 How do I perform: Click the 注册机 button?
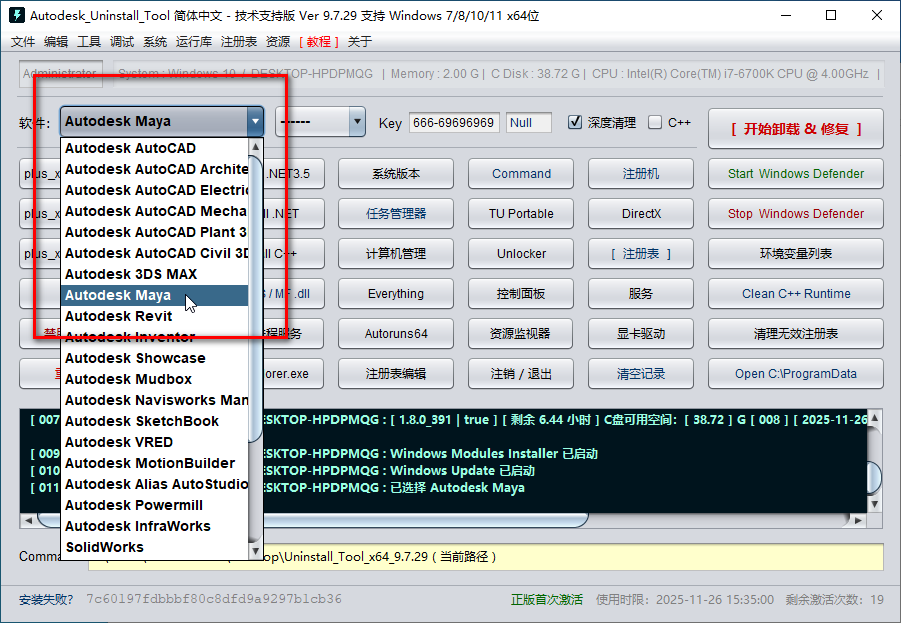tap(641, 174)
